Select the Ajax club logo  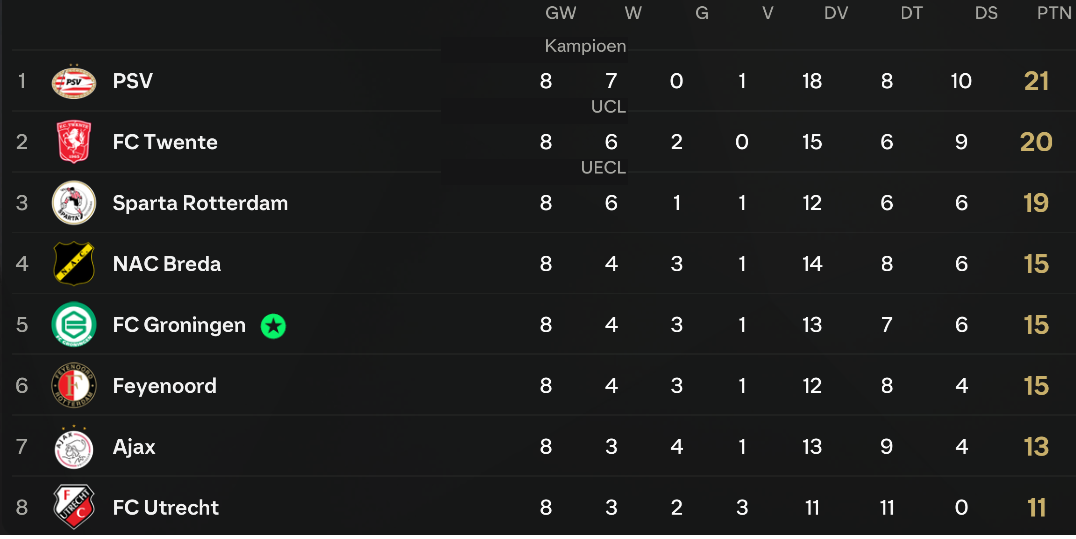(74, 446)
